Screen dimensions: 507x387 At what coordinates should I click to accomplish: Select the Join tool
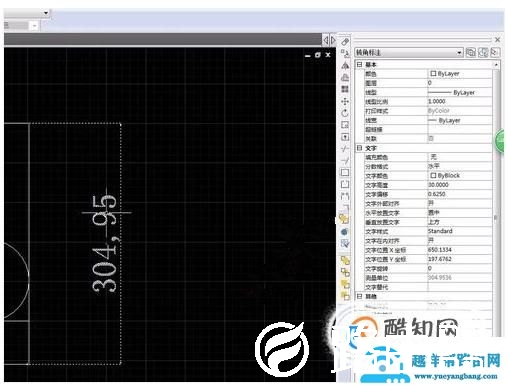coord(345,196)
